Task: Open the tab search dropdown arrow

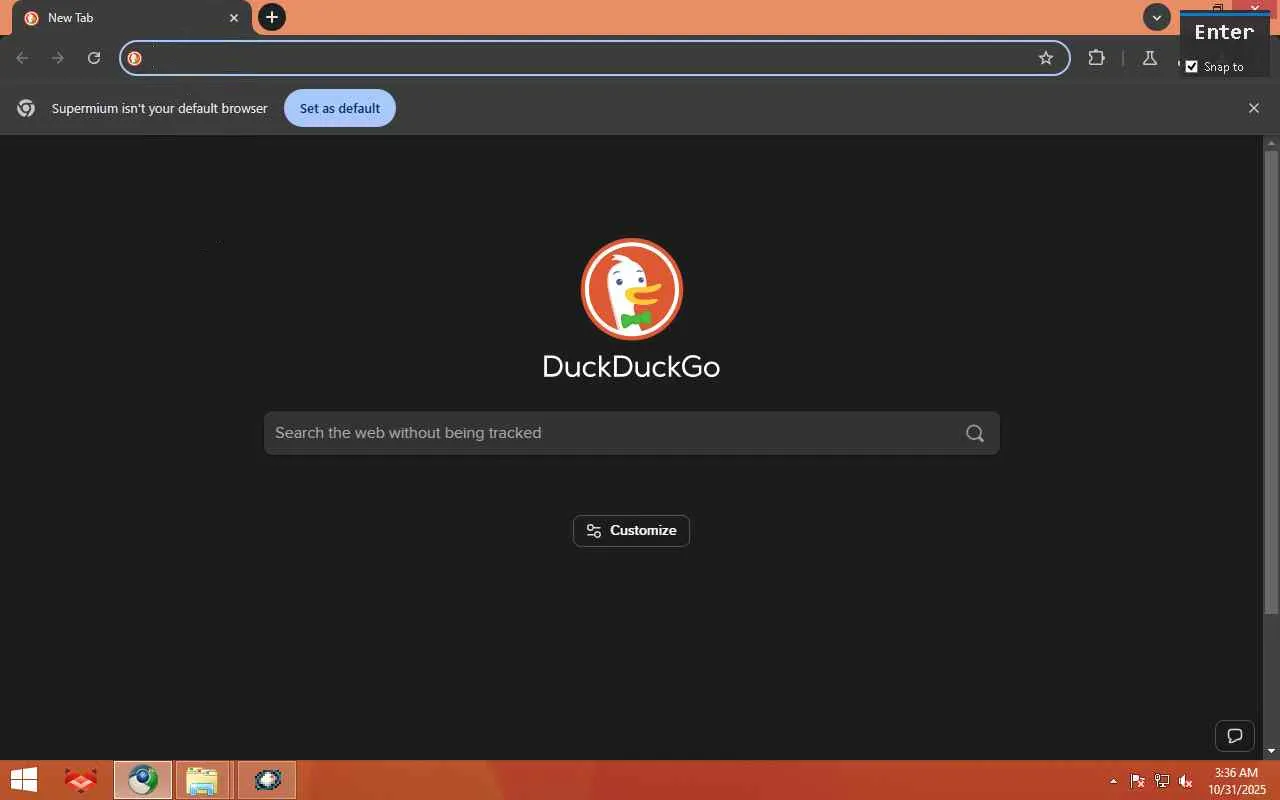Action: point(1157,17)
